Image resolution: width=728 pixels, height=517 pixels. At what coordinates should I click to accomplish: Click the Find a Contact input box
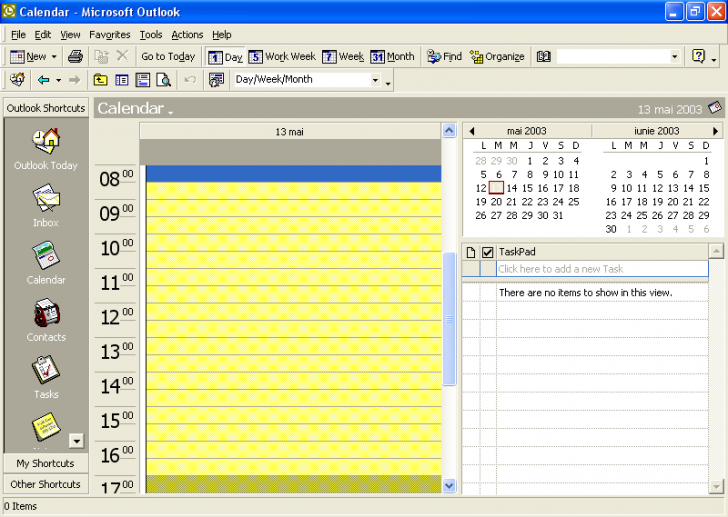coord(612,57)
